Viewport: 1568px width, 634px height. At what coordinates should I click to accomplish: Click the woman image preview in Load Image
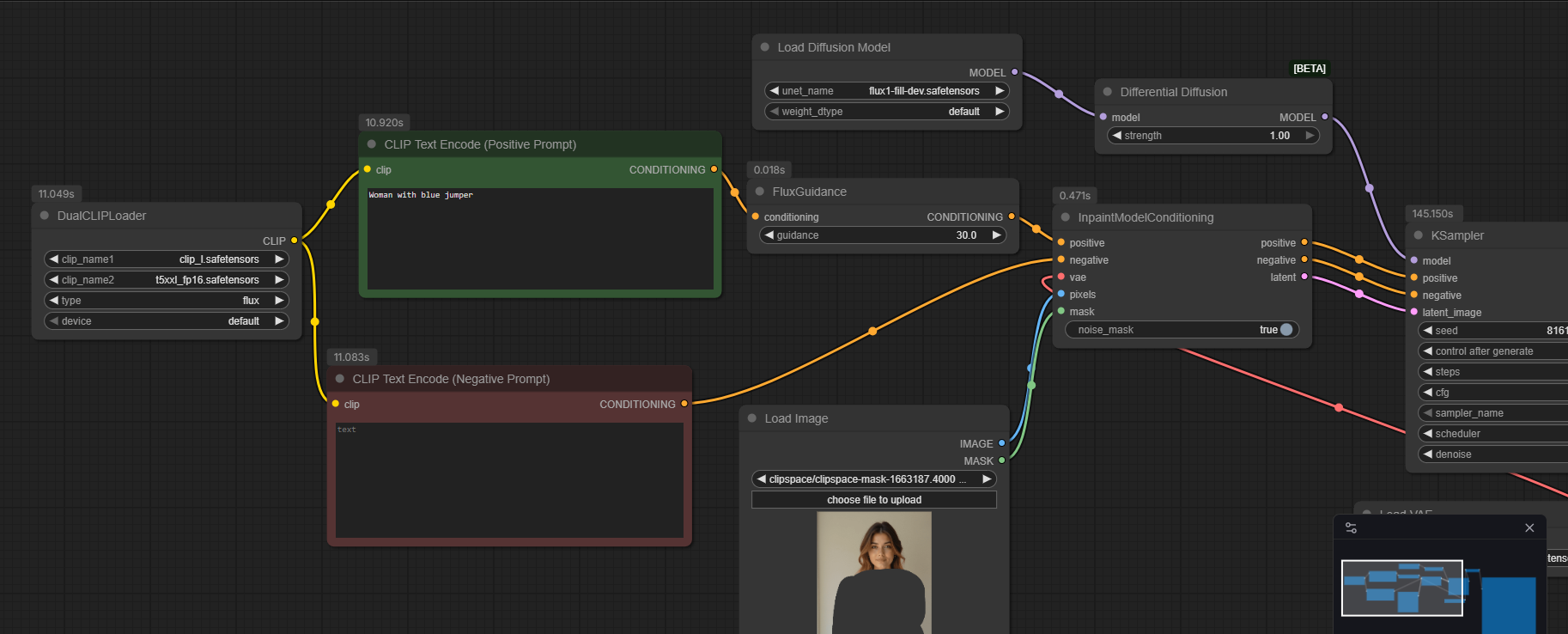(874, 573)
